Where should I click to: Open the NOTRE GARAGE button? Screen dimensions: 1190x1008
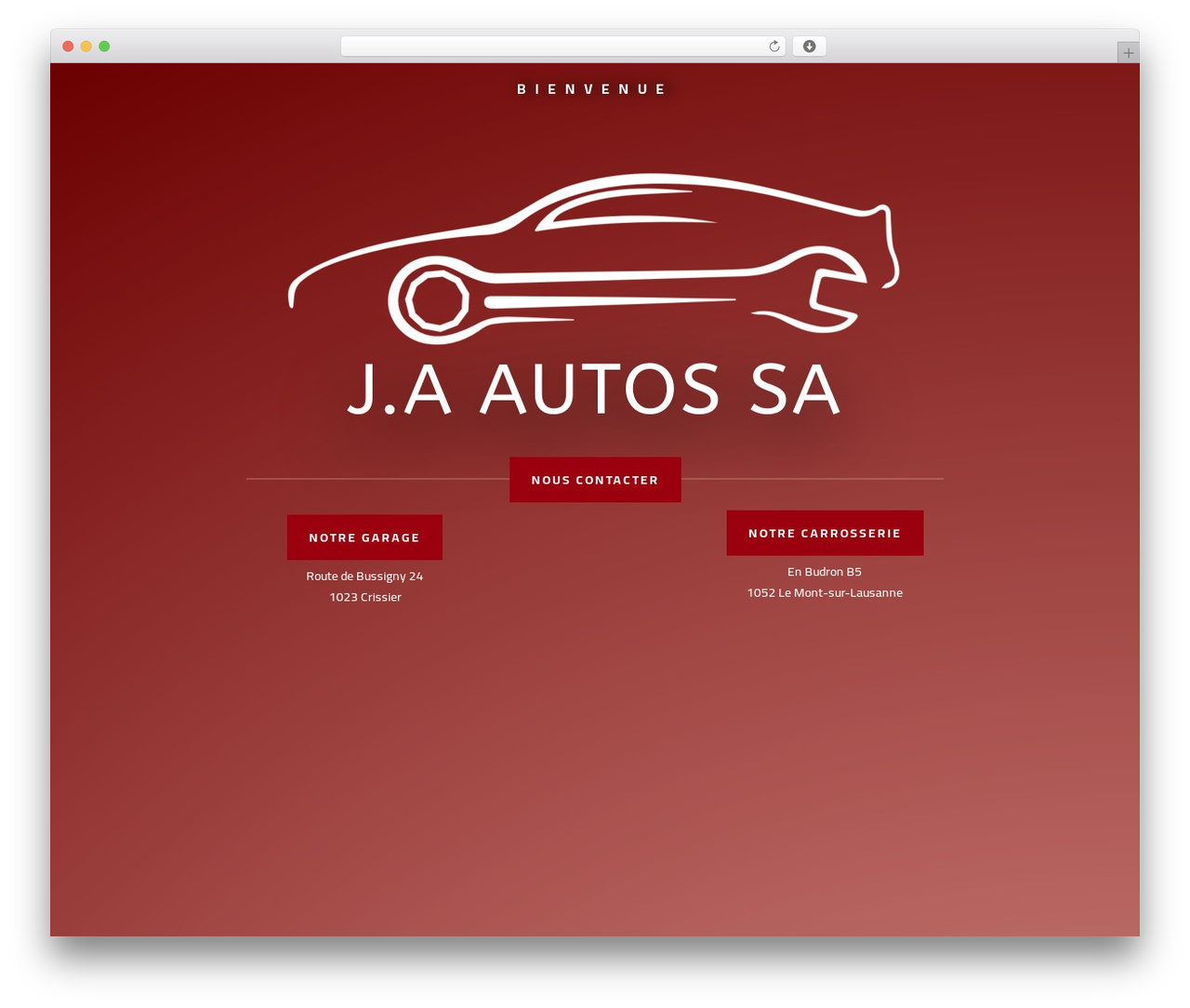pyautogui.click(x=364, y=537)
